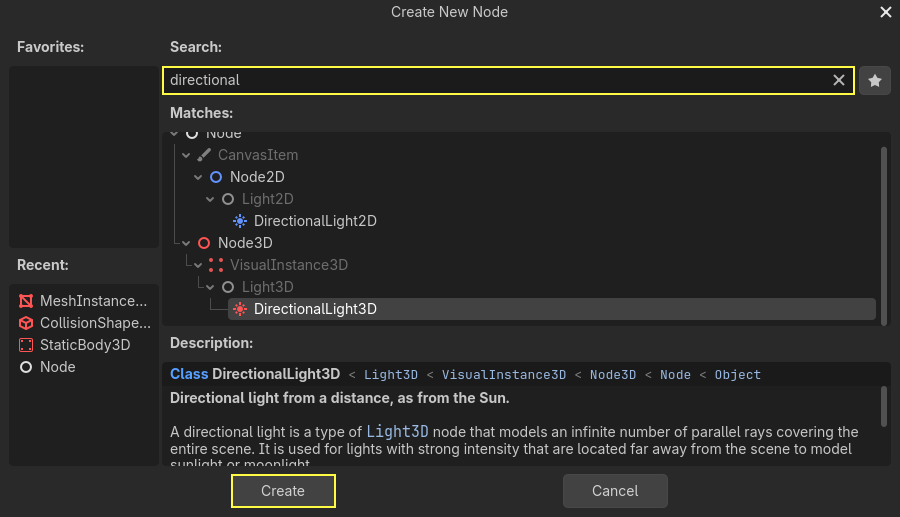Select Node from the Recent list
This screenshot has width=900, height=517.
point(57,367)
